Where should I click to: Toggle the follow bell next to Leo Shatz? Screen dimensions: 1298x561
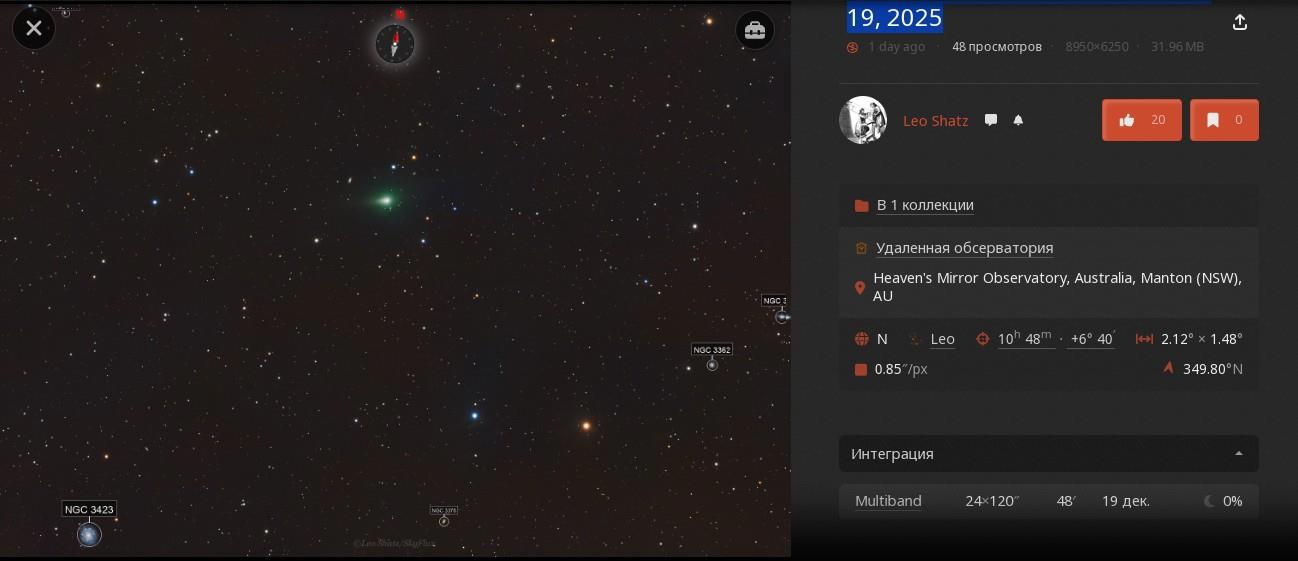pyautogui.click(x=1018, y=120)
